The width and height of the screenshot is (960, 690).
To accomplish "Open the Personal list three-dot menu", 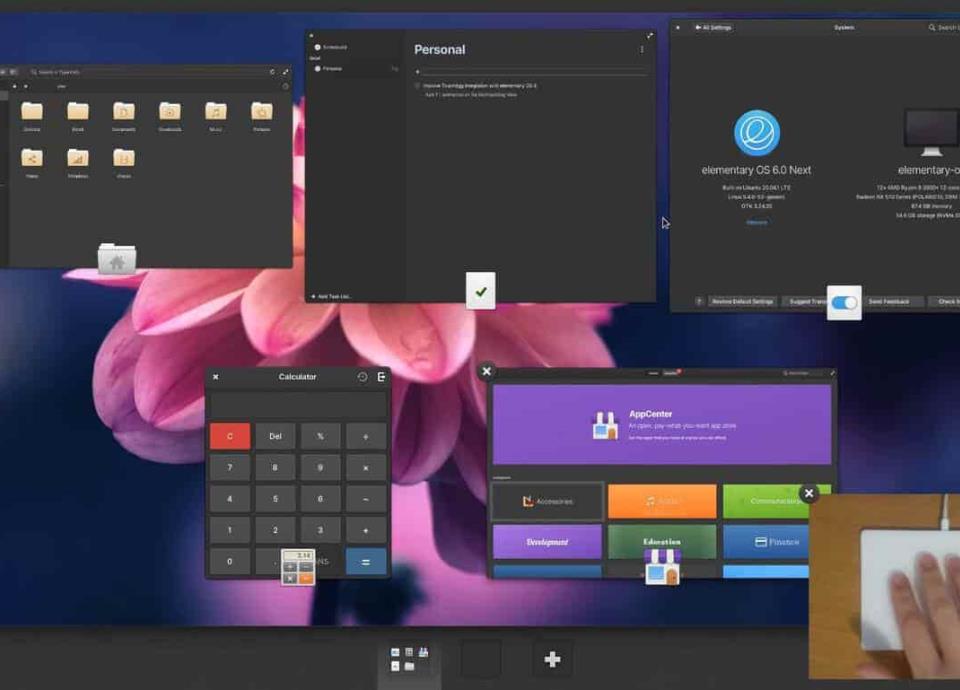I will [x=642, y=49].
